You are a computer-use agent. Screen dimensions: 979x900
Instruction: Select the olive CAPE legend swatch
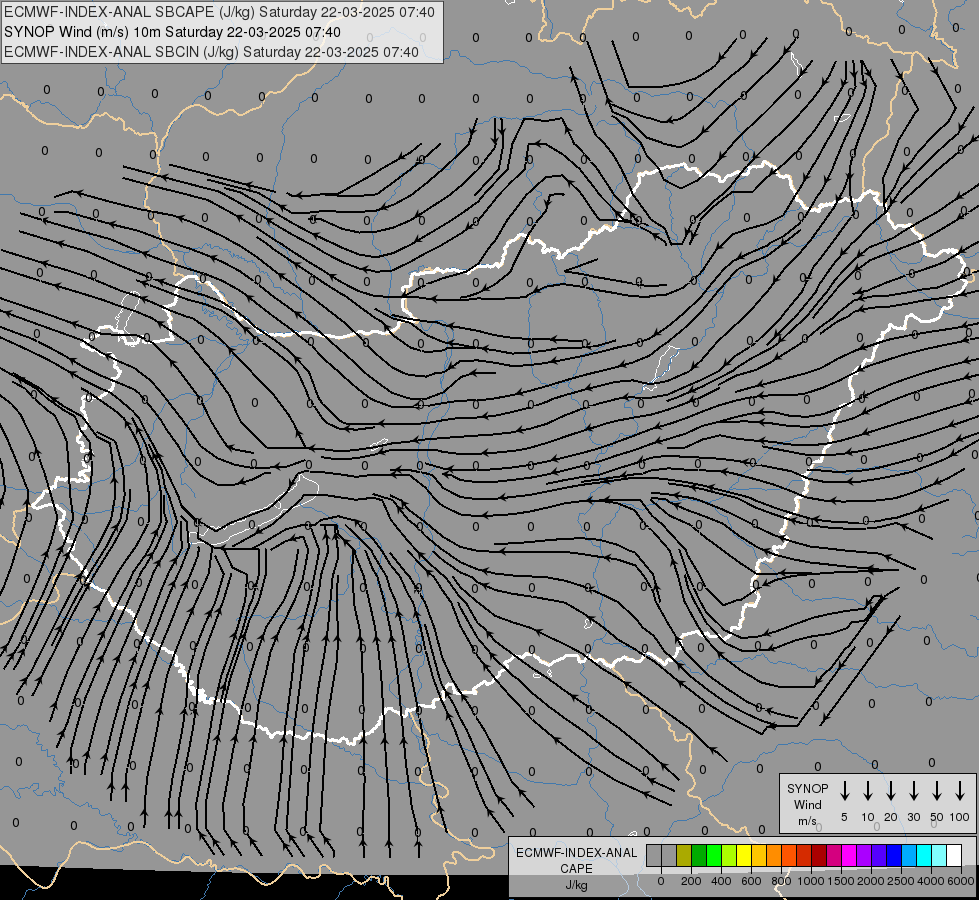684,856
